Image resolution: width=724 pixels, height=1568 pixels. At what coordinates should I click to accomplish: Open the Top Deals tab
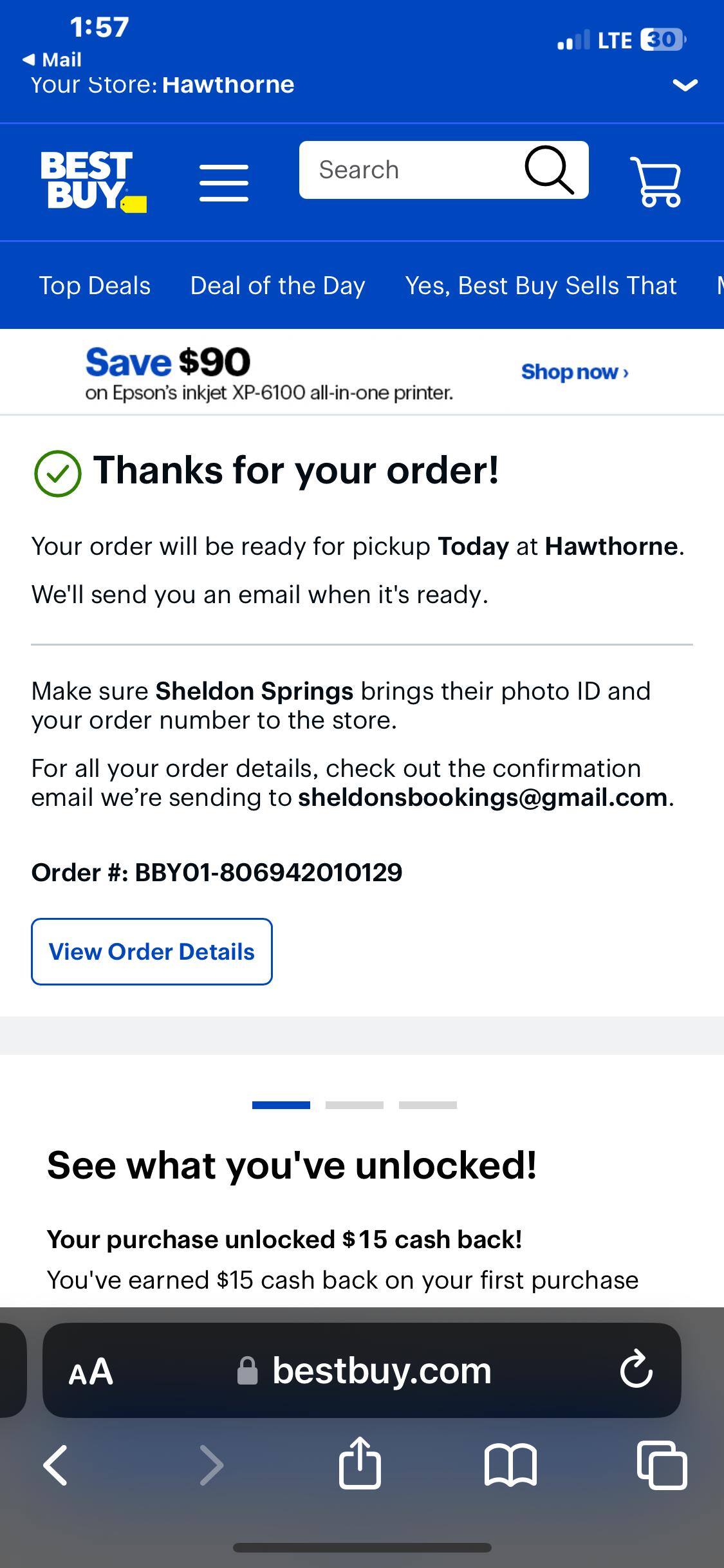coord(95,285)
